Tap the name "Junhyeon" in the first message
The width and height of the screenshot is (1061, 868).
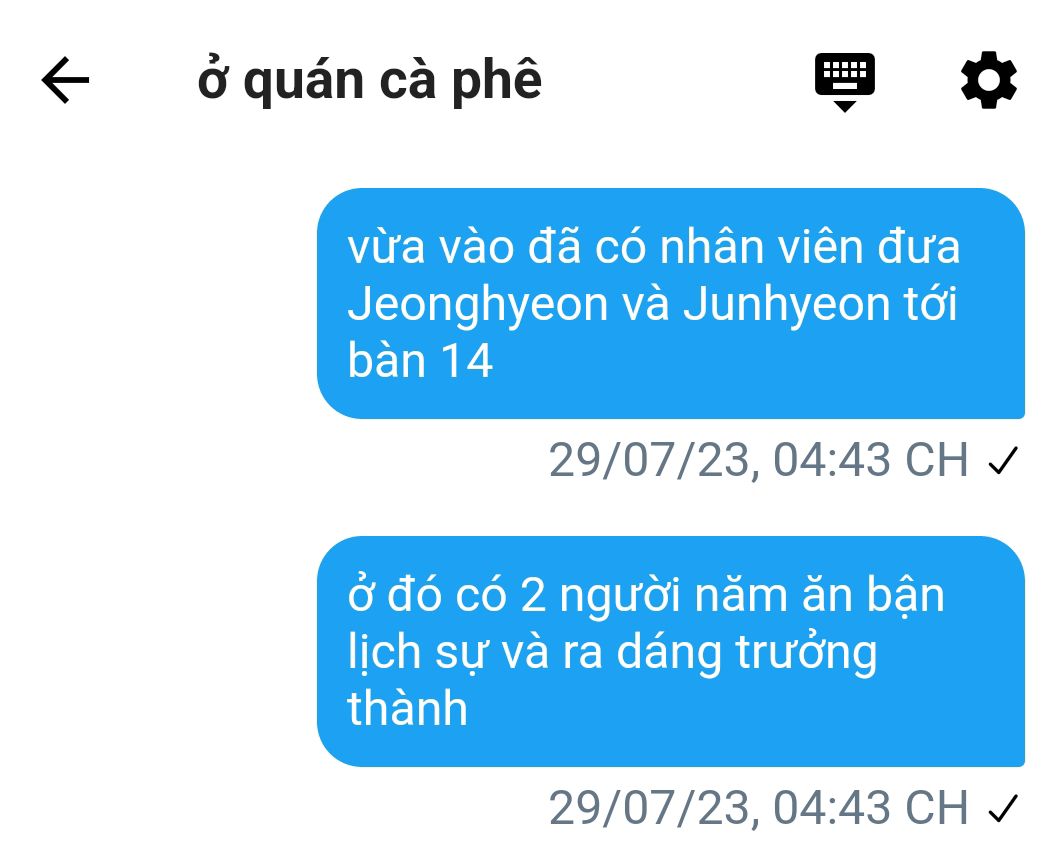tap(786, 305)
